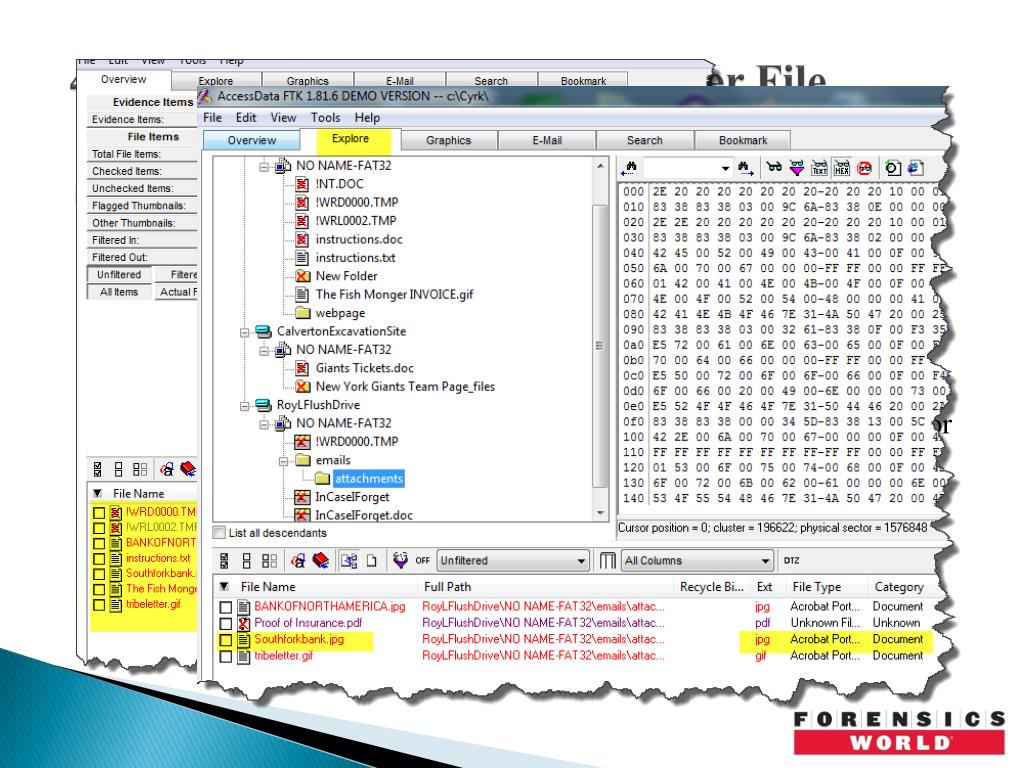Viewport: 1024px width, 768px height.
Task: Click the All Items button in back window
Action: click(x=119, y=292)
